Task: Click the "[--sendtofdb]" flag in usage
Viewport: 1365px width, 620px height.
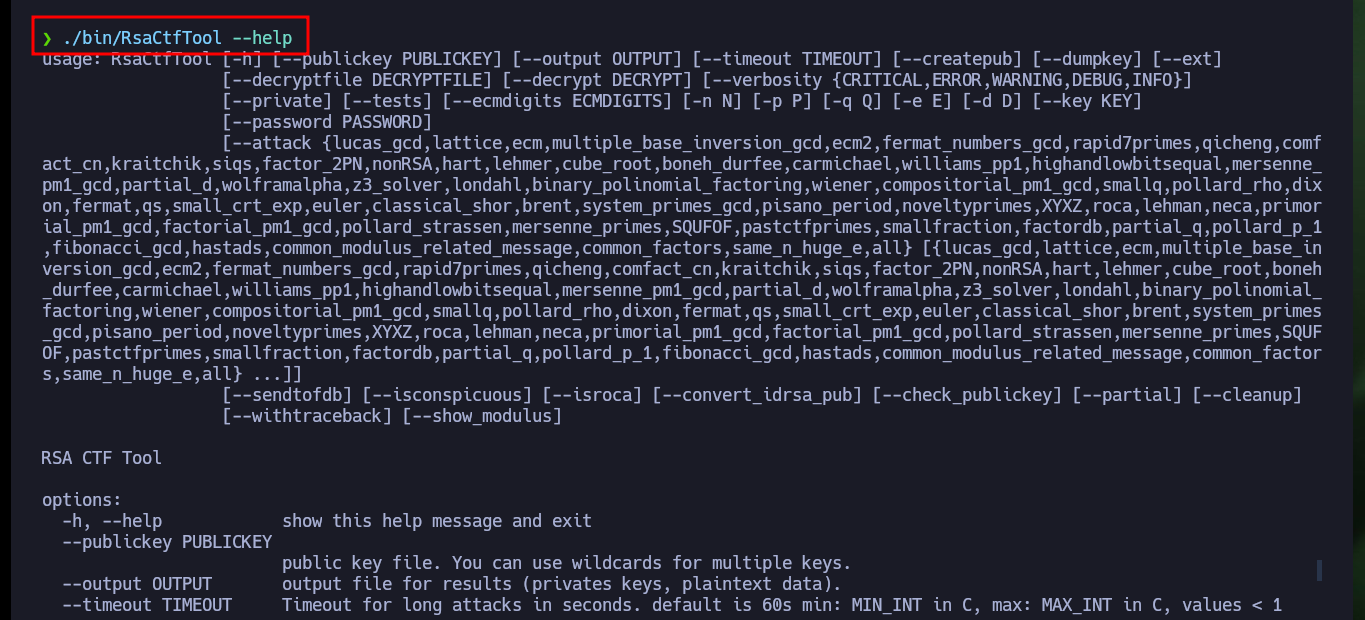Action: [x=287, y=395]
